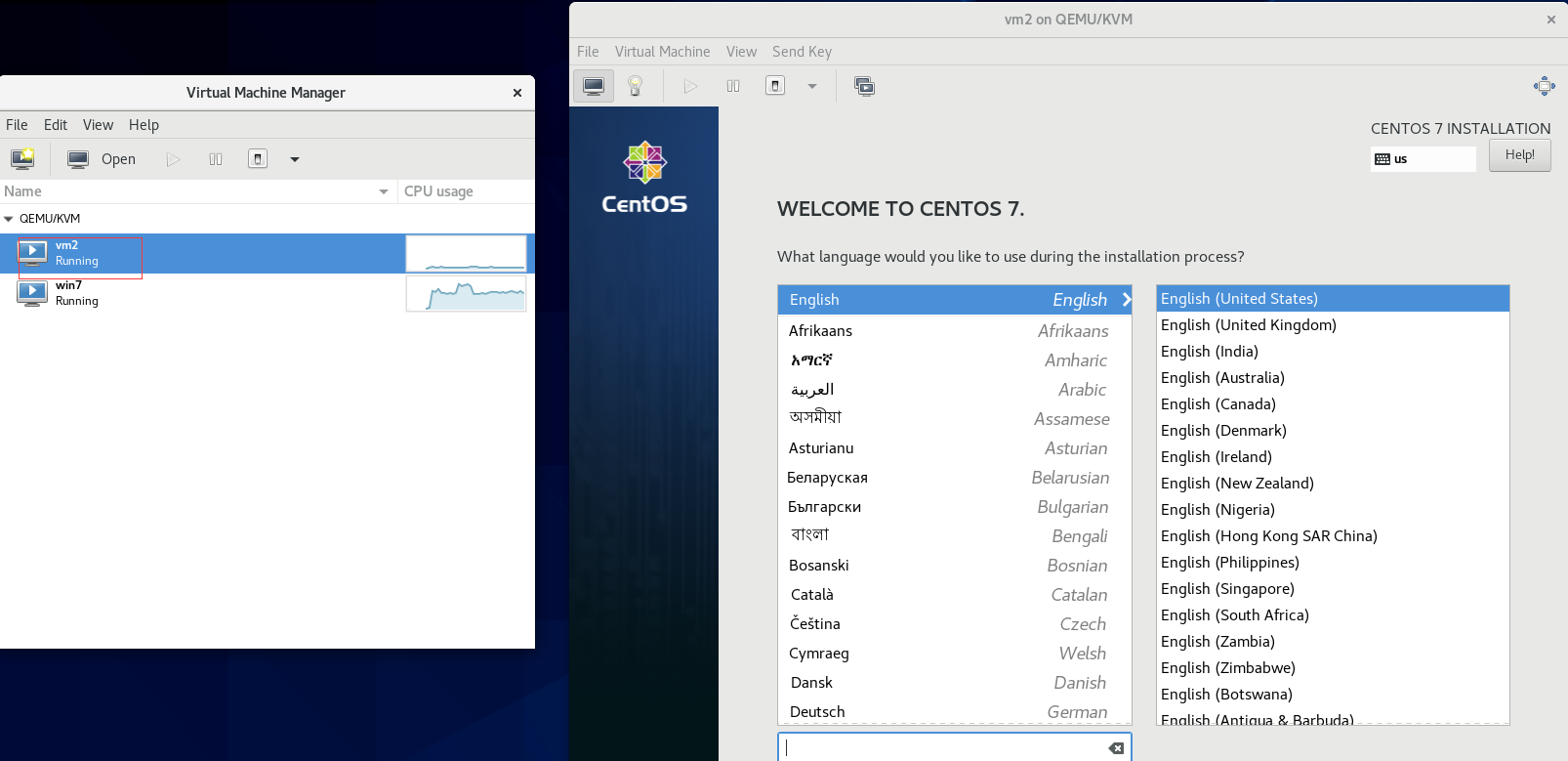Select Assamese in the language list

pos(955,419)
